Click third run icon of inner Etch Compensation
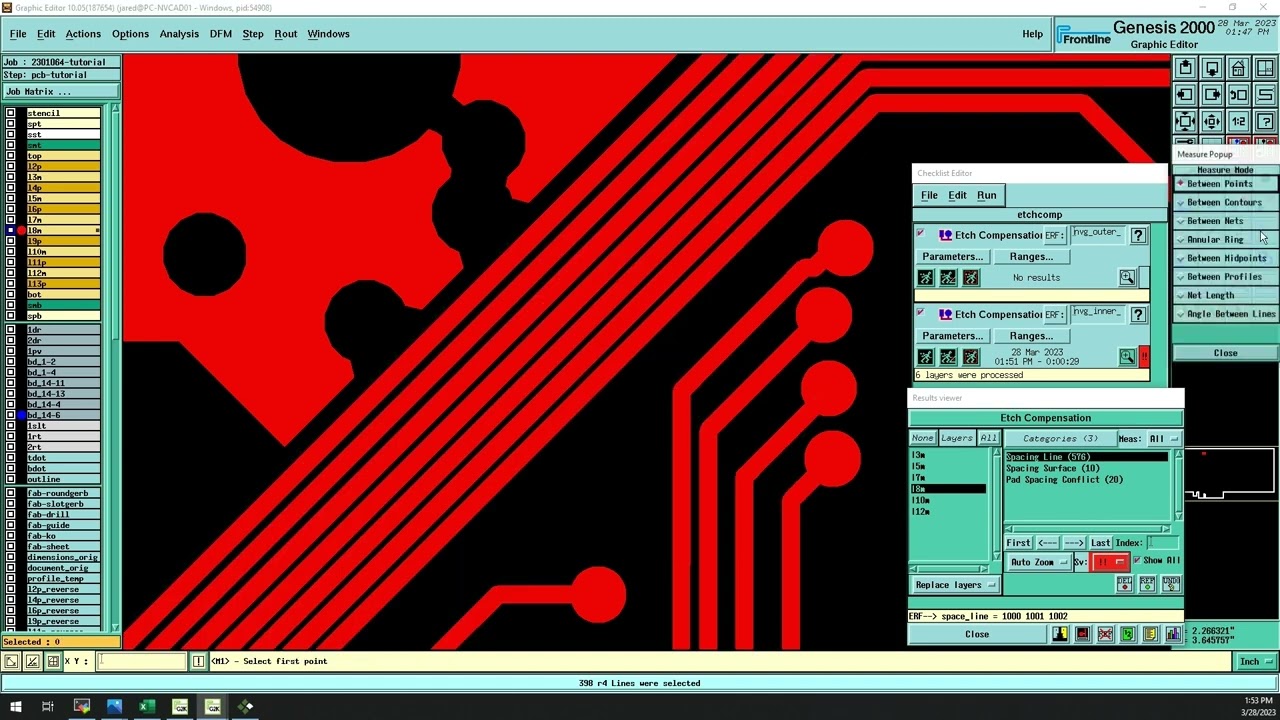 tap(970, 357)
